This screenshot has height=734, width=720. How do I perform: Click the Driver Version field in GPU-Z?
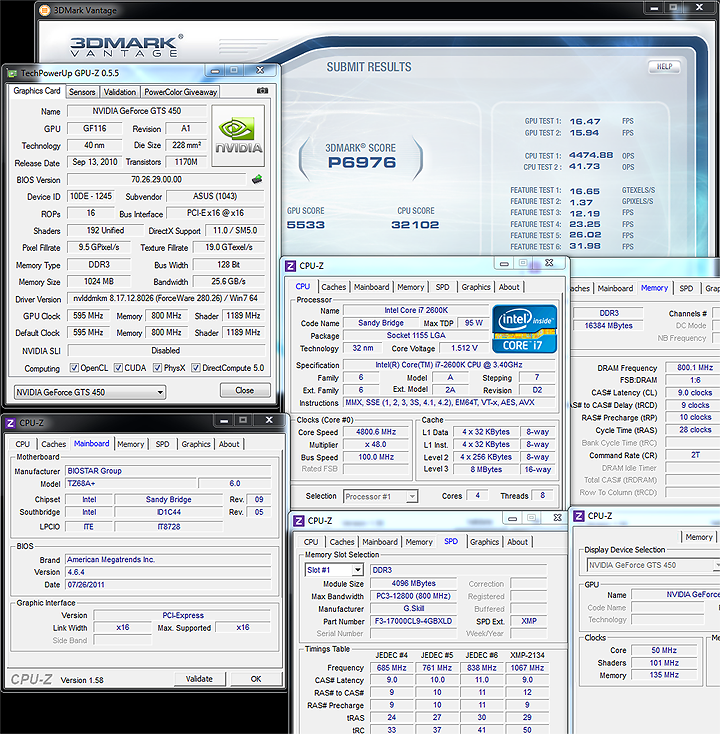pos(166,298)
